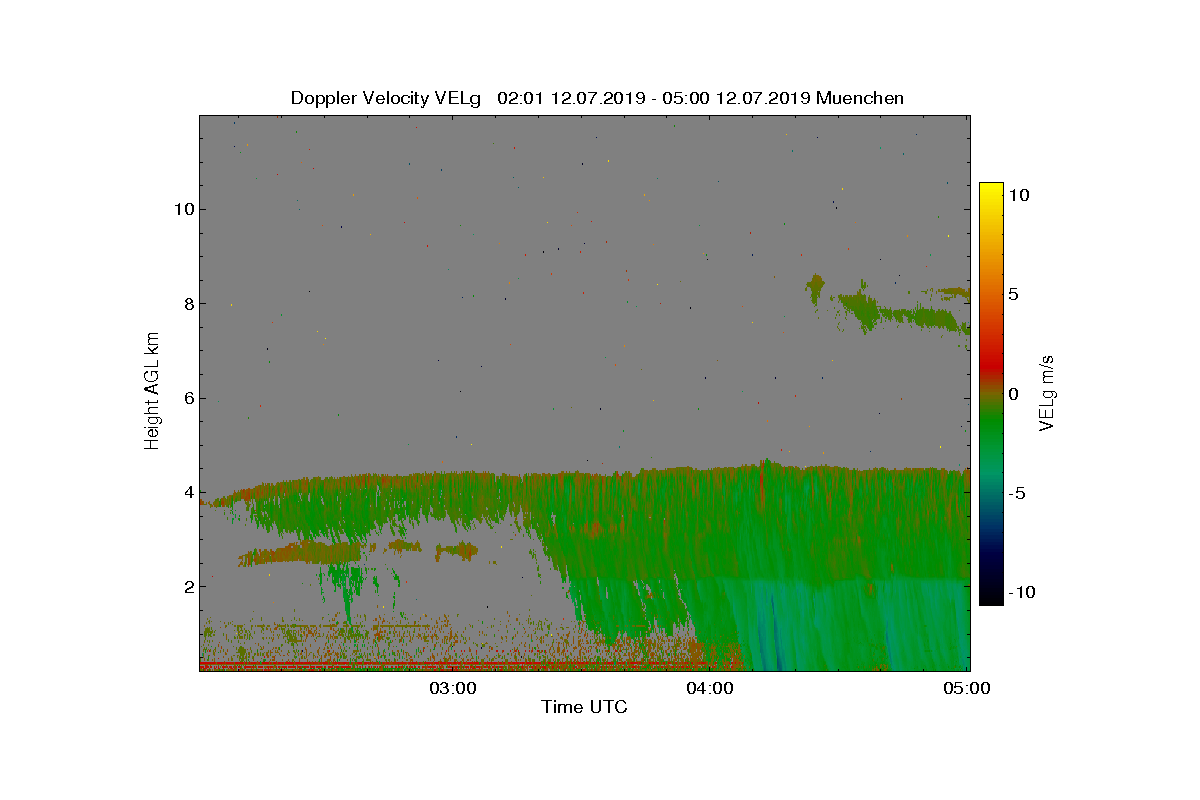Click the height tick label '2'

188,586
